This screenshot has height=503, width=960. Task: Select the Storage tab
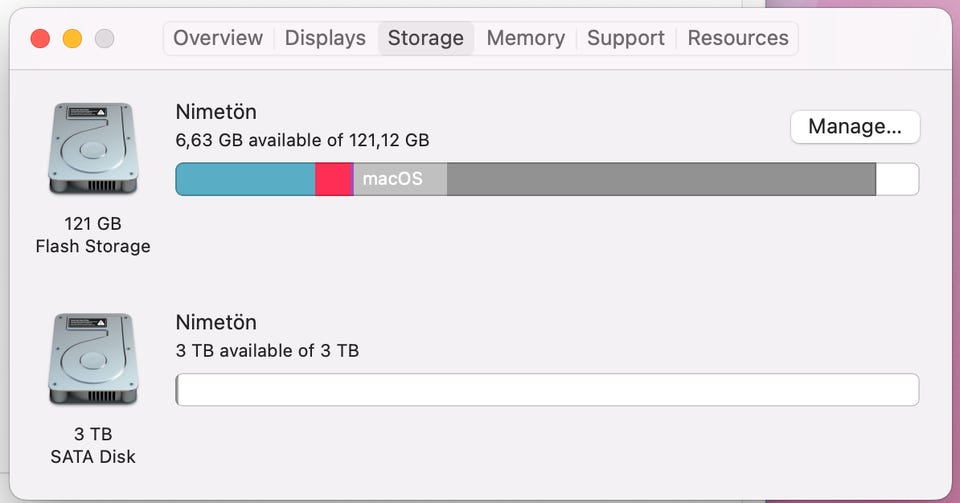click(x=425, y=38)
